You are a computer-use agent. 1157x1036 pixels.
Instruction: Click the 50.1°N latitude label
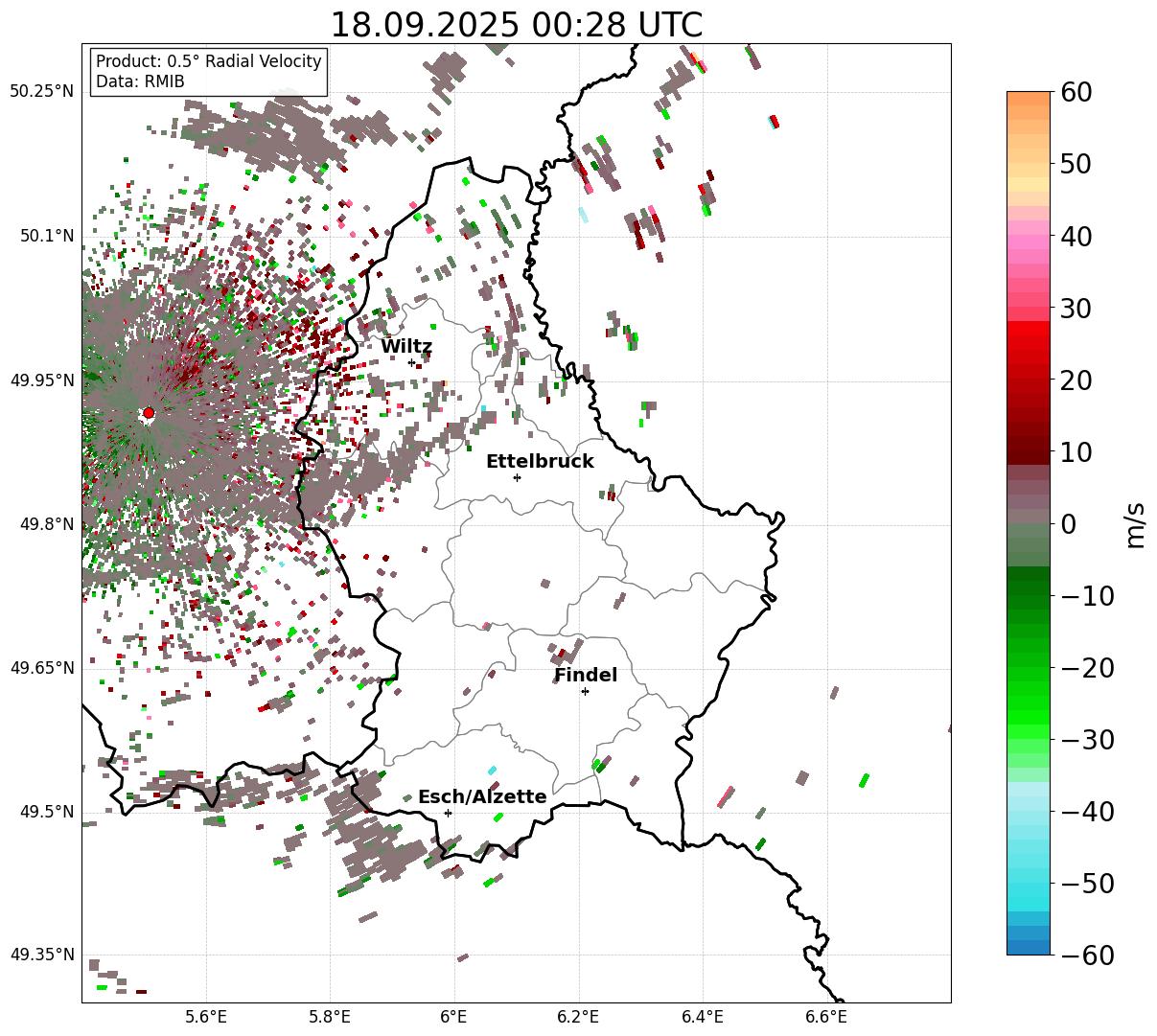click(46, 236)
